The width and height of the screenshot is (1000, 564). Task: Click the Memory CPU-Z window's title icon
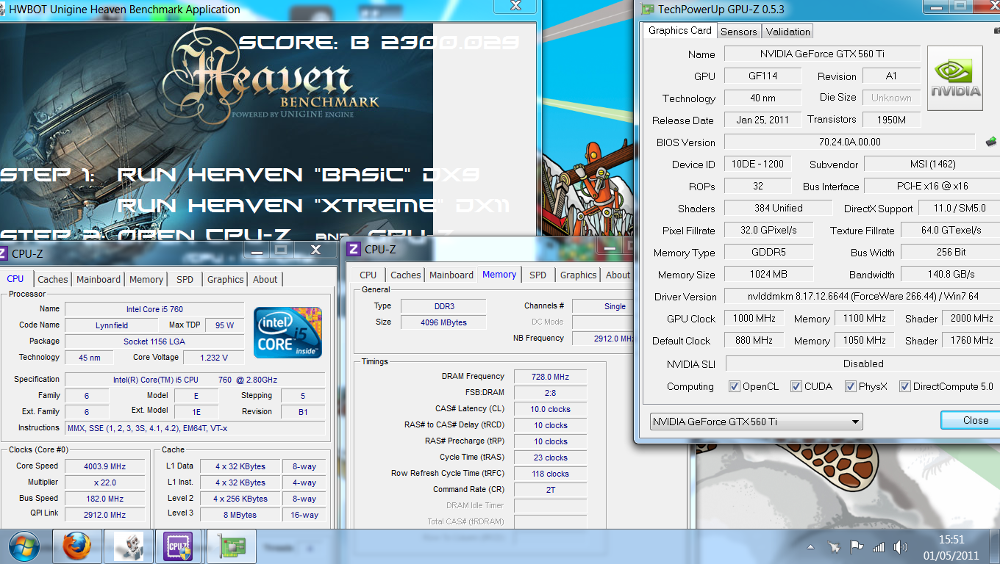click(x=354, y=249)
